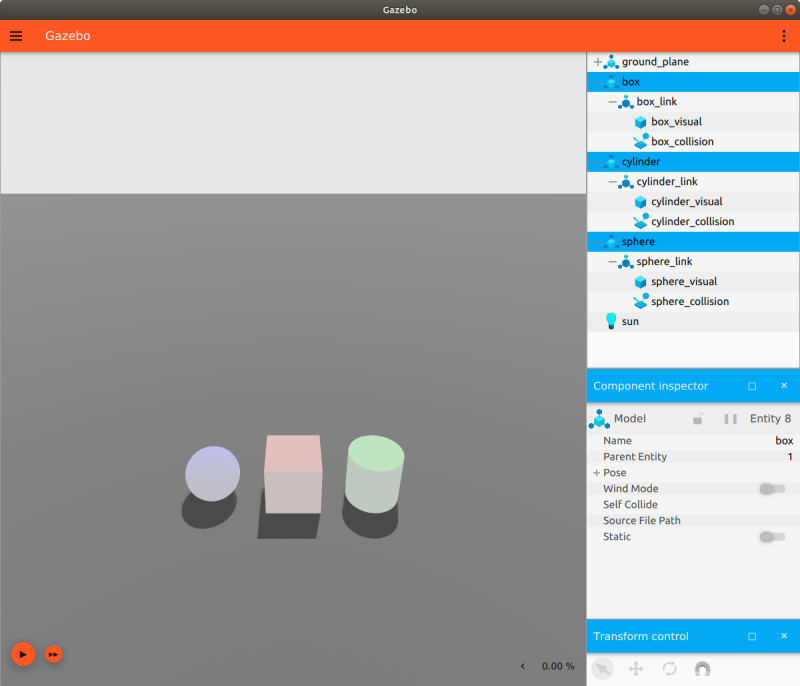The width and height of the screenshot is (800, 686).
Task: Collapse the box model node
Action: click(597, 82)
